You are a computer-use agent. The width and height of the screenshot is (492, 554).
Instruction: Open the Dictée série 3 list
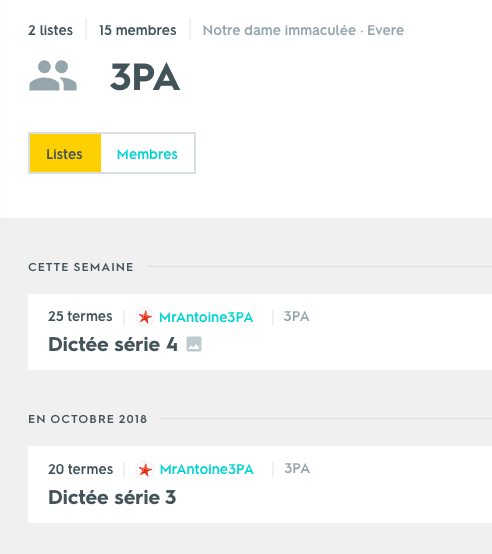click(112, 497)
